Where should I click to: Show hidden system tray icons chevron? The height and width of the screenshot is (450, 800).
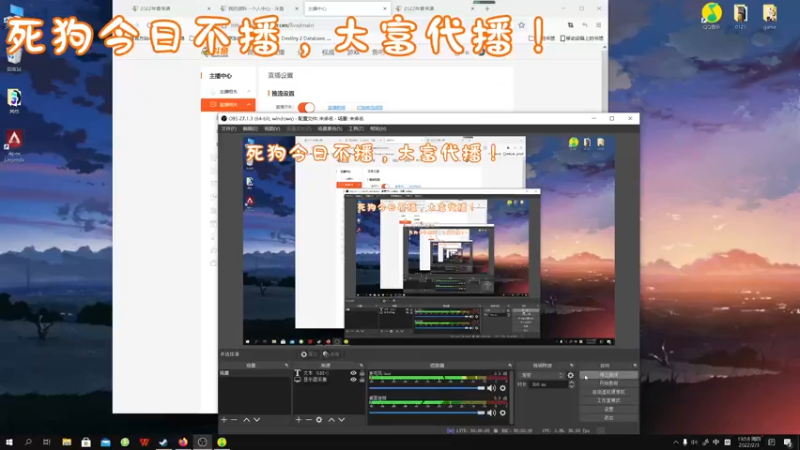point(676,442)
